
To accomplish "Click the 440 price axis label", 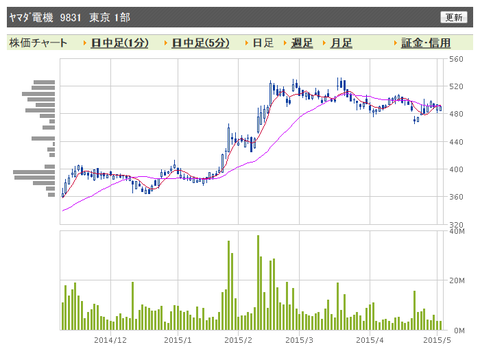I will pyautogui.click(x=456, y=142).
